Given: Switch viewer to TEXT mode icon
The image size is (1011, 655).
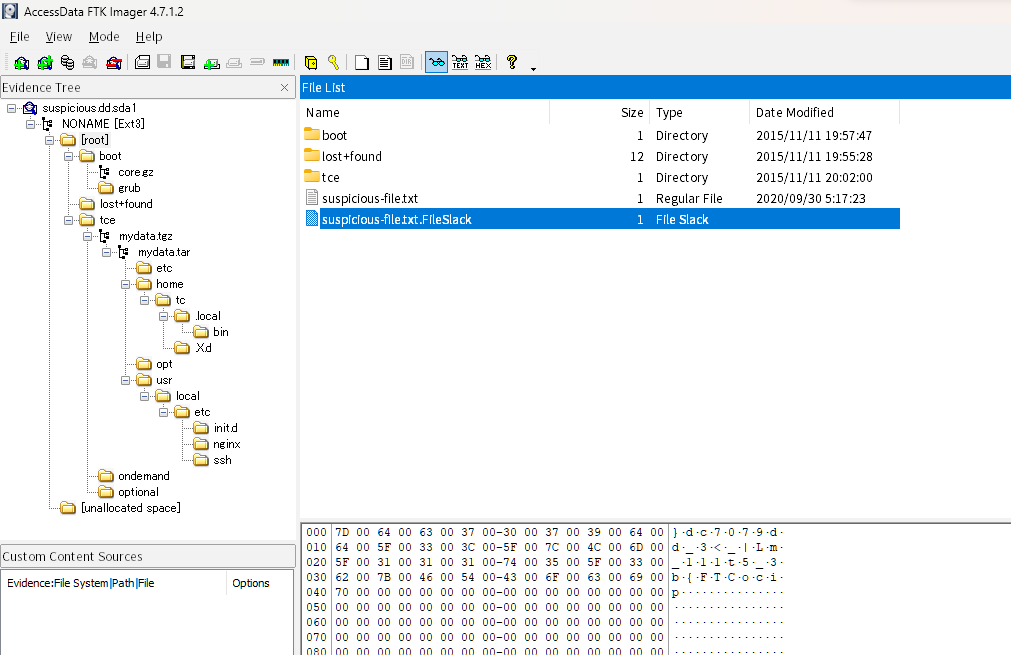Looking at the screenshot, I should (x=460, y=63).
